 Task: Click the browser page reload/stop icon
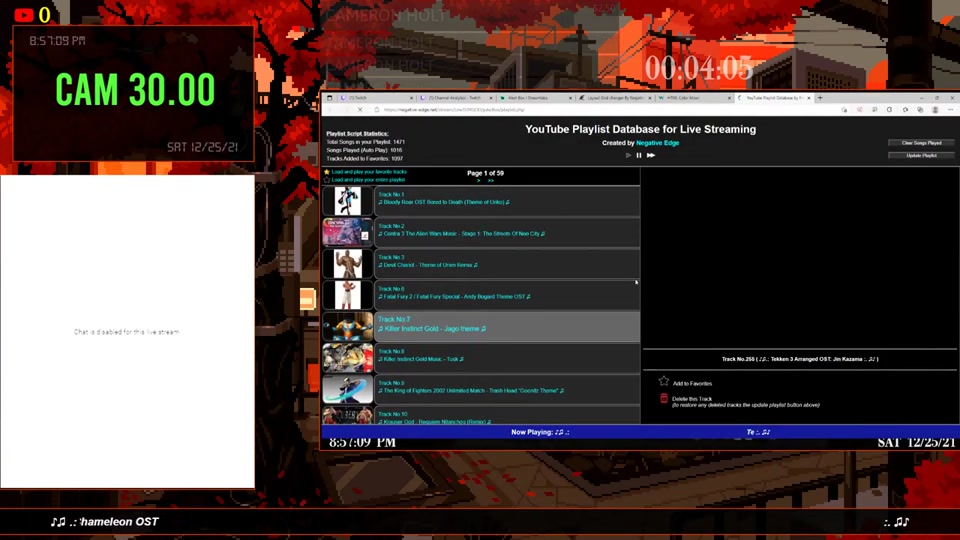coord(360,110)
